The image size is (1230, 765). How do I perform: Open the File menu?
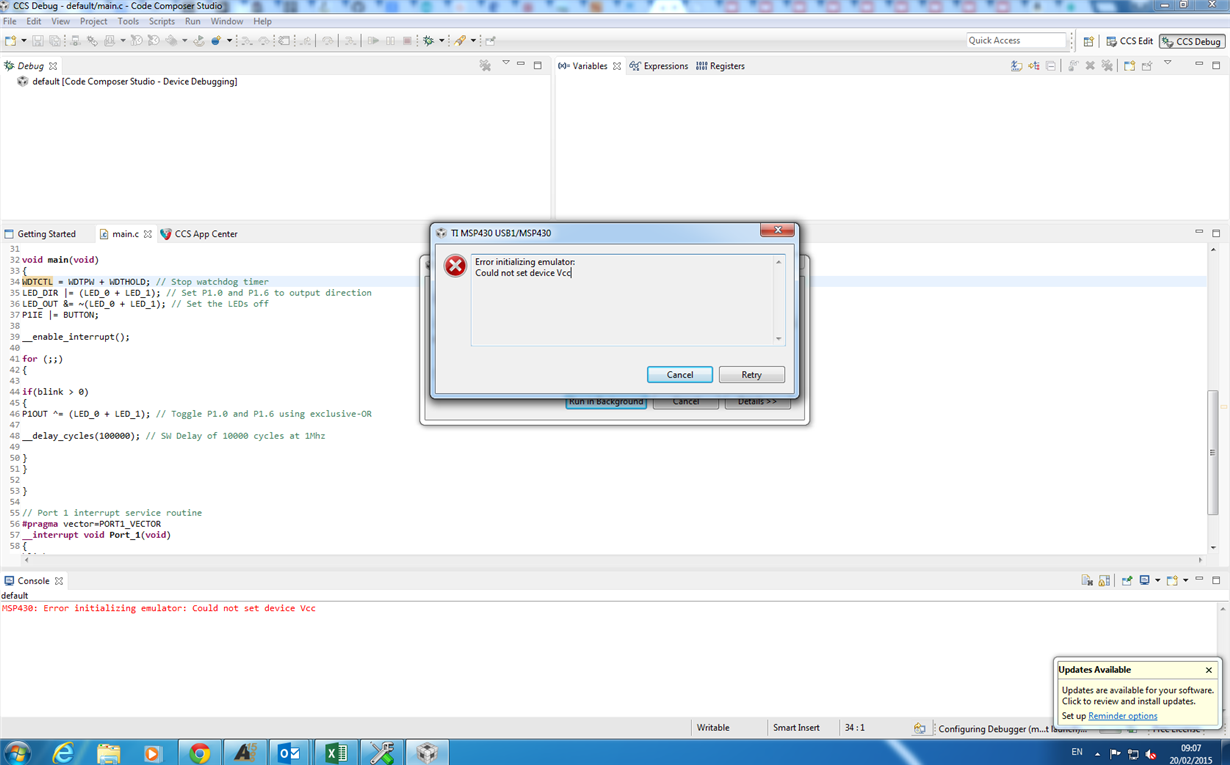point(10,21)
